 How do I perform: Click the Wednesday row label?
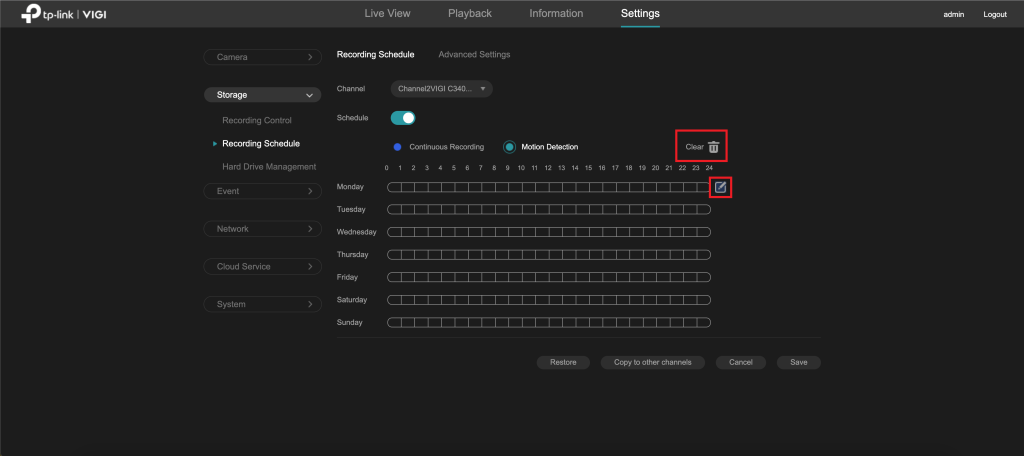point(357,232)
